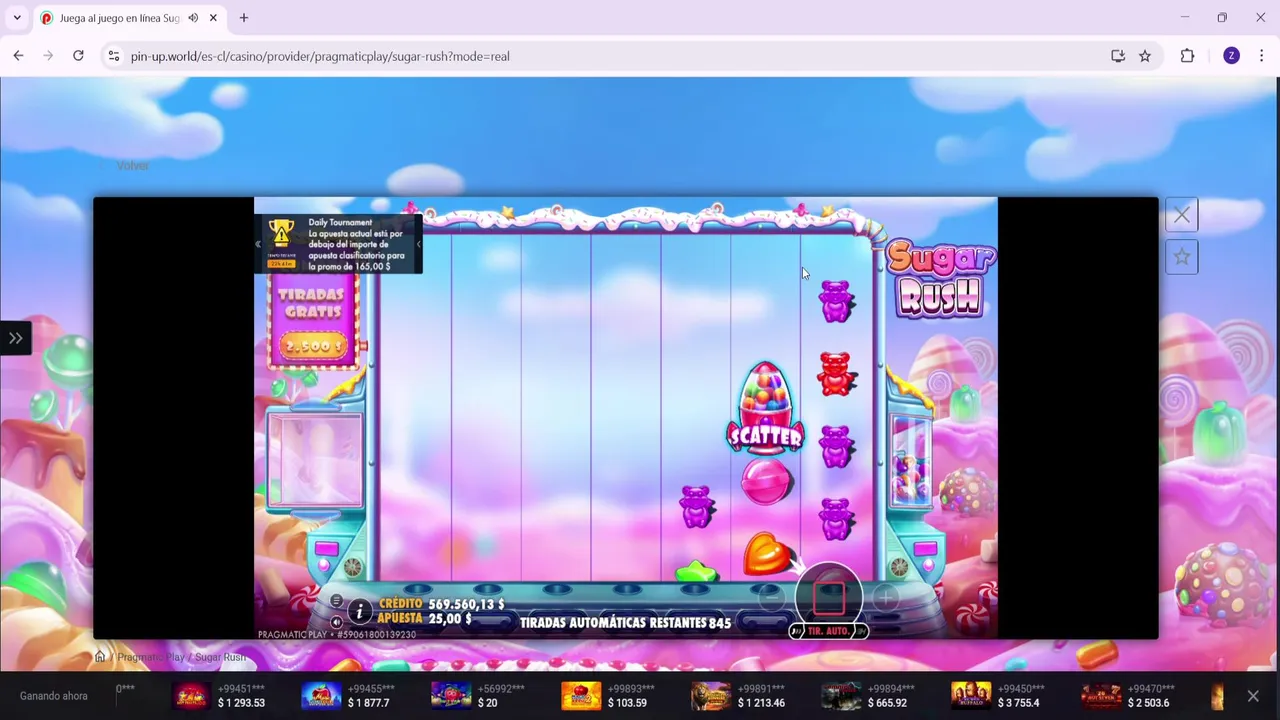
Task: Mute tab via speaker icon on tab
Action: pos(193,18)
